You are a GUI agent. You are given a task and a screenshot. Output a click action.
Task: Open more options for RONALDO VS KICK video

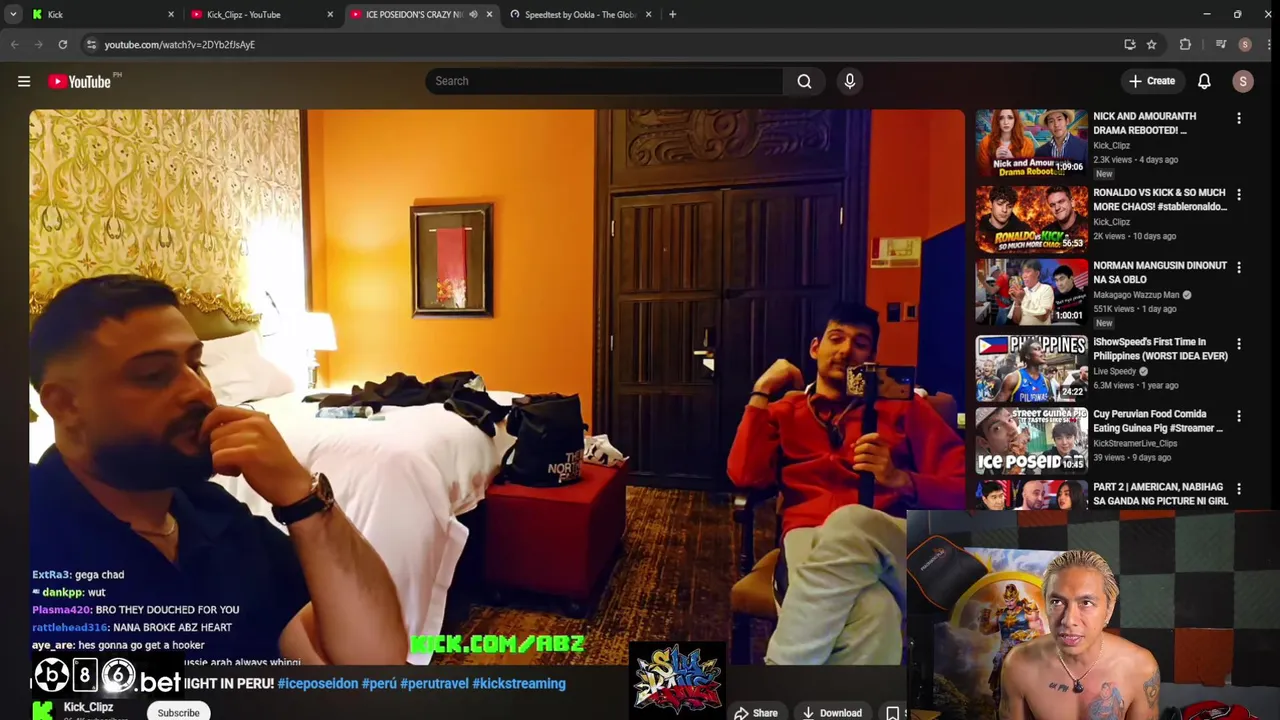click(x=1239, y=194)
